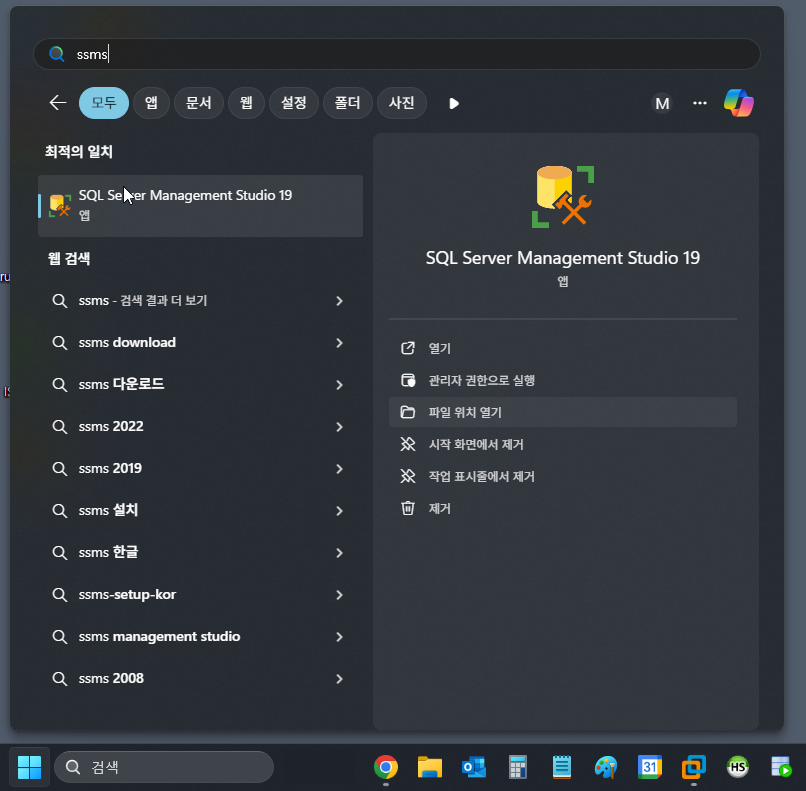Choose 제거 to uninstall

pyautogui.click(x=563, y=508)
